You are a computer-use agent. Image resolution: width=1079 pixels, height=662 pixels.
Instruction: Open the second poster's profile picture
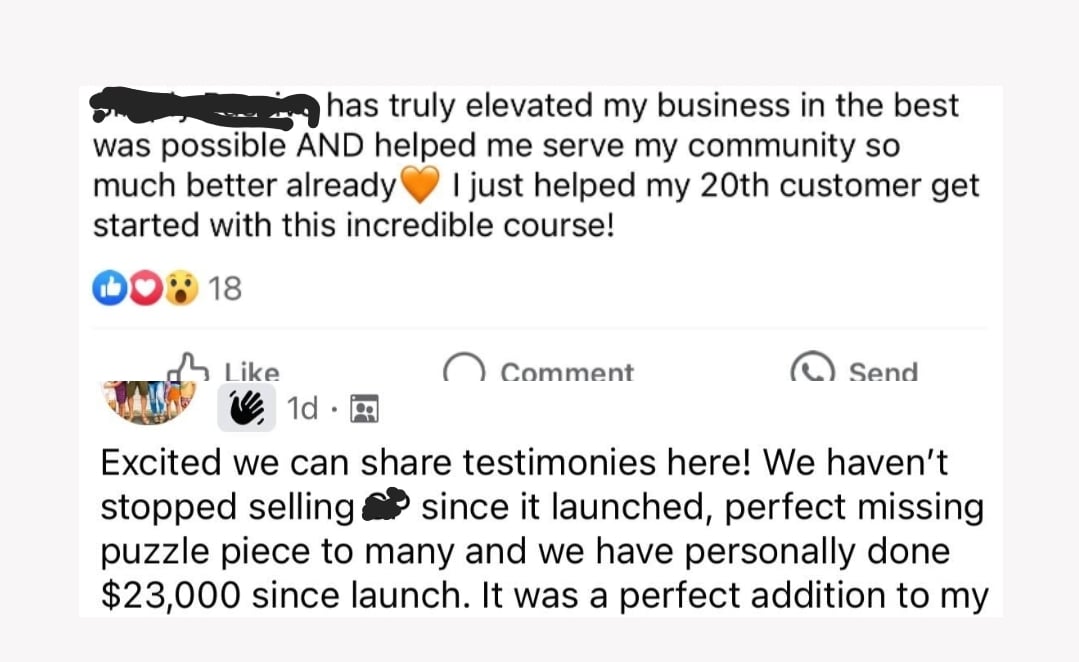149,400
